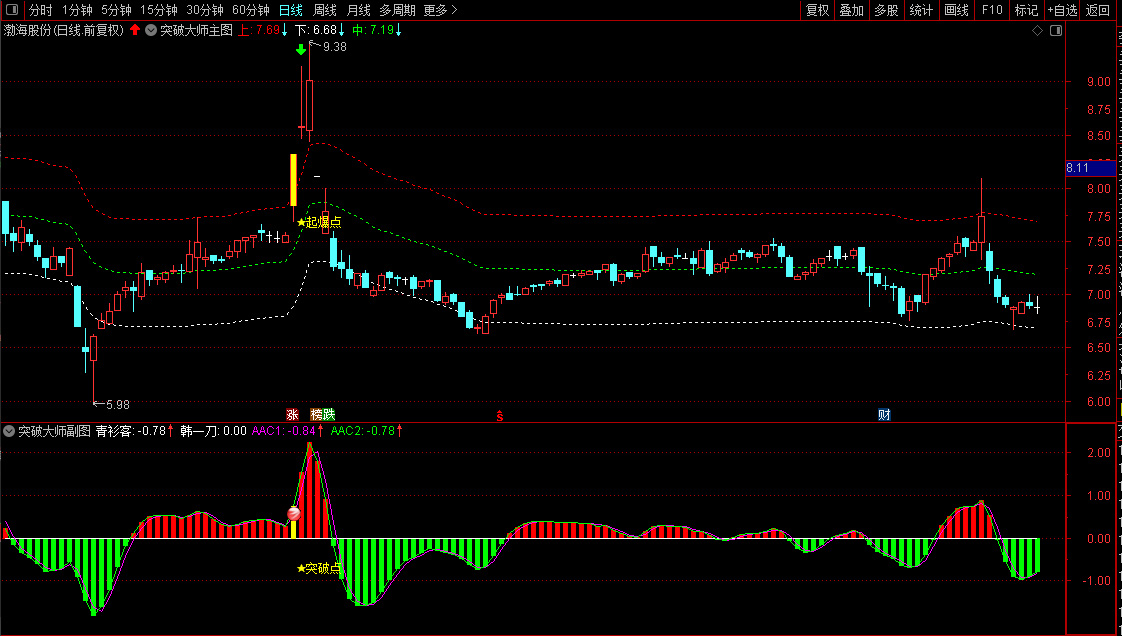This screenshot has height=636, width=1122.
Task: Click the yellow highlighted candle bar
Action: [293, 180]
